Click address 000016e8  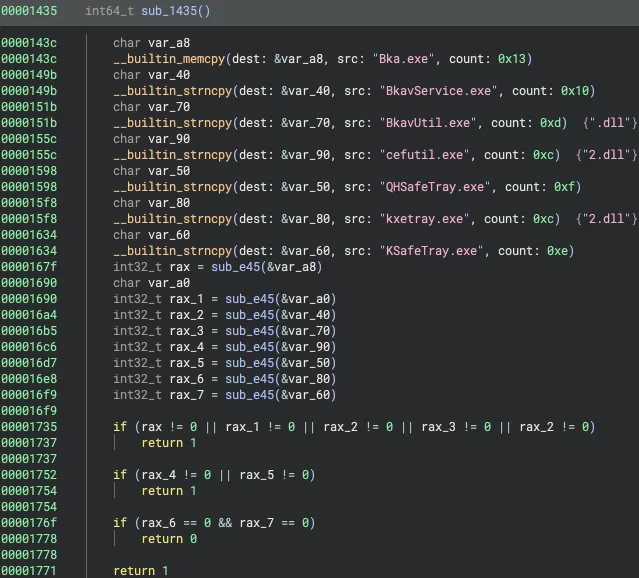[29, 379]
